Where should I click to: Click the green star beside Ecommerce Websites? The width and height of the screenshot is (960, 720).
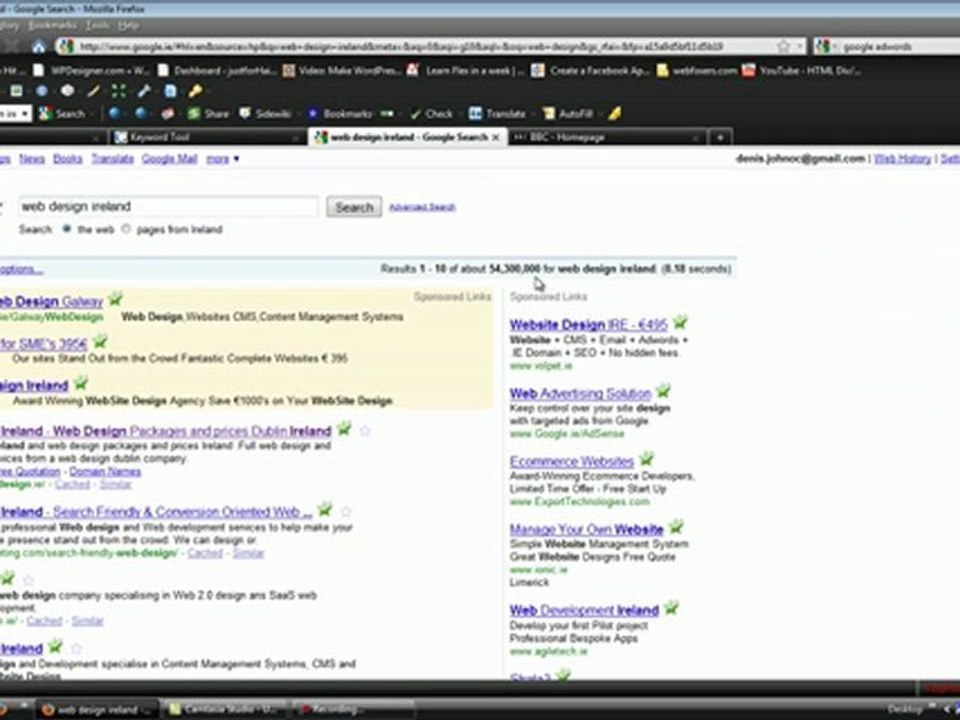click(x=646, y=459)
